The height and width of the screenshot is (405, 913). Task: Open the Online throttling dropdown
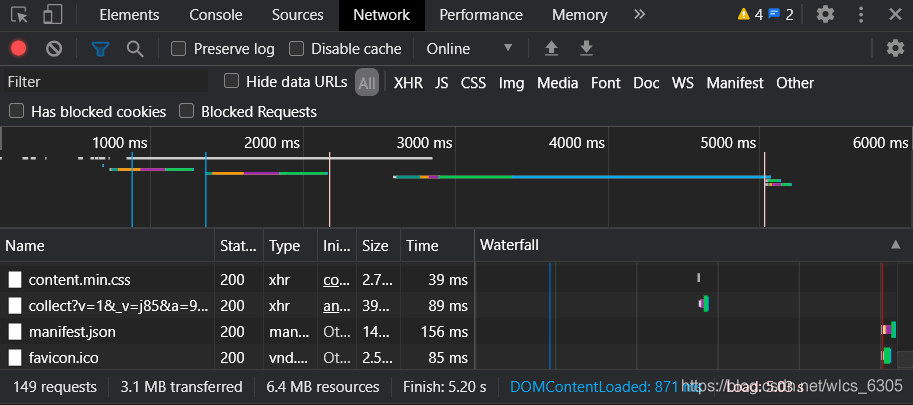pyautogui.click(x=469, y=49)
